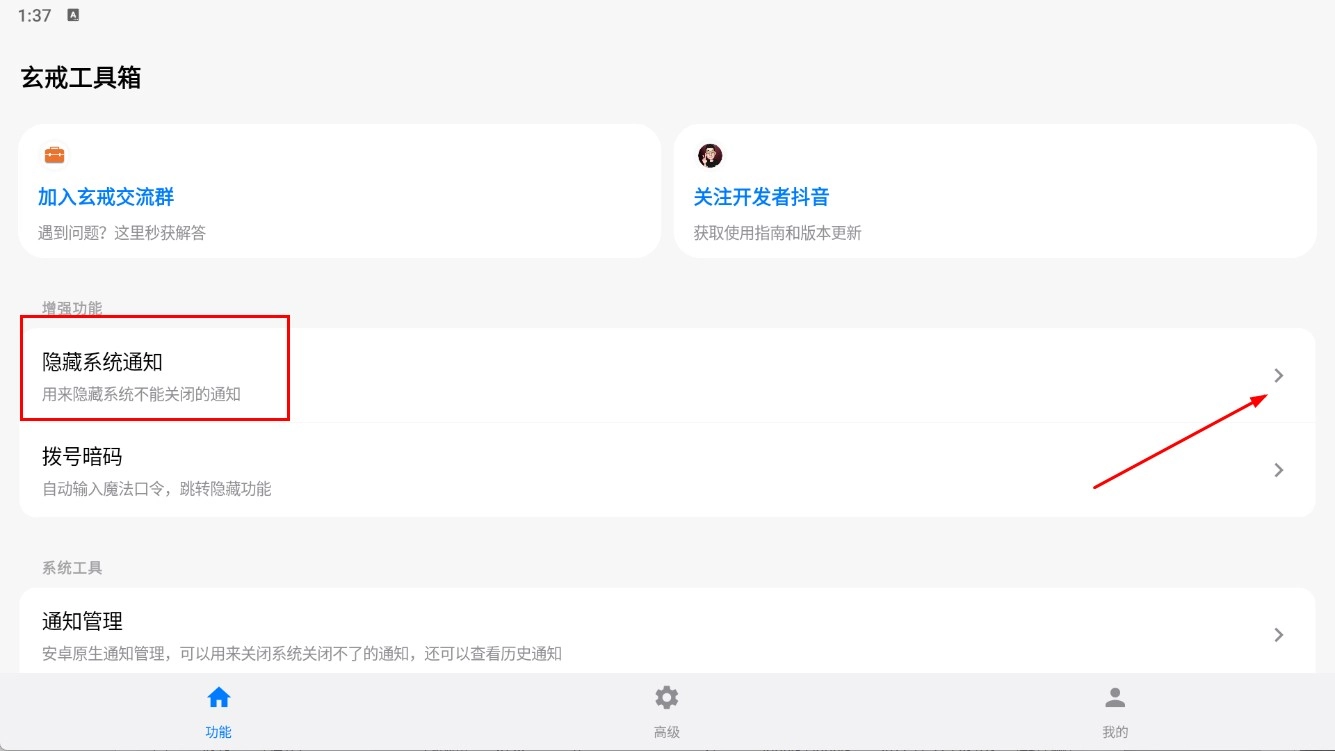Screen dimensions: 1335x751
Task: Switch to the 高级 tab label
Action: [x=667, y=732]
